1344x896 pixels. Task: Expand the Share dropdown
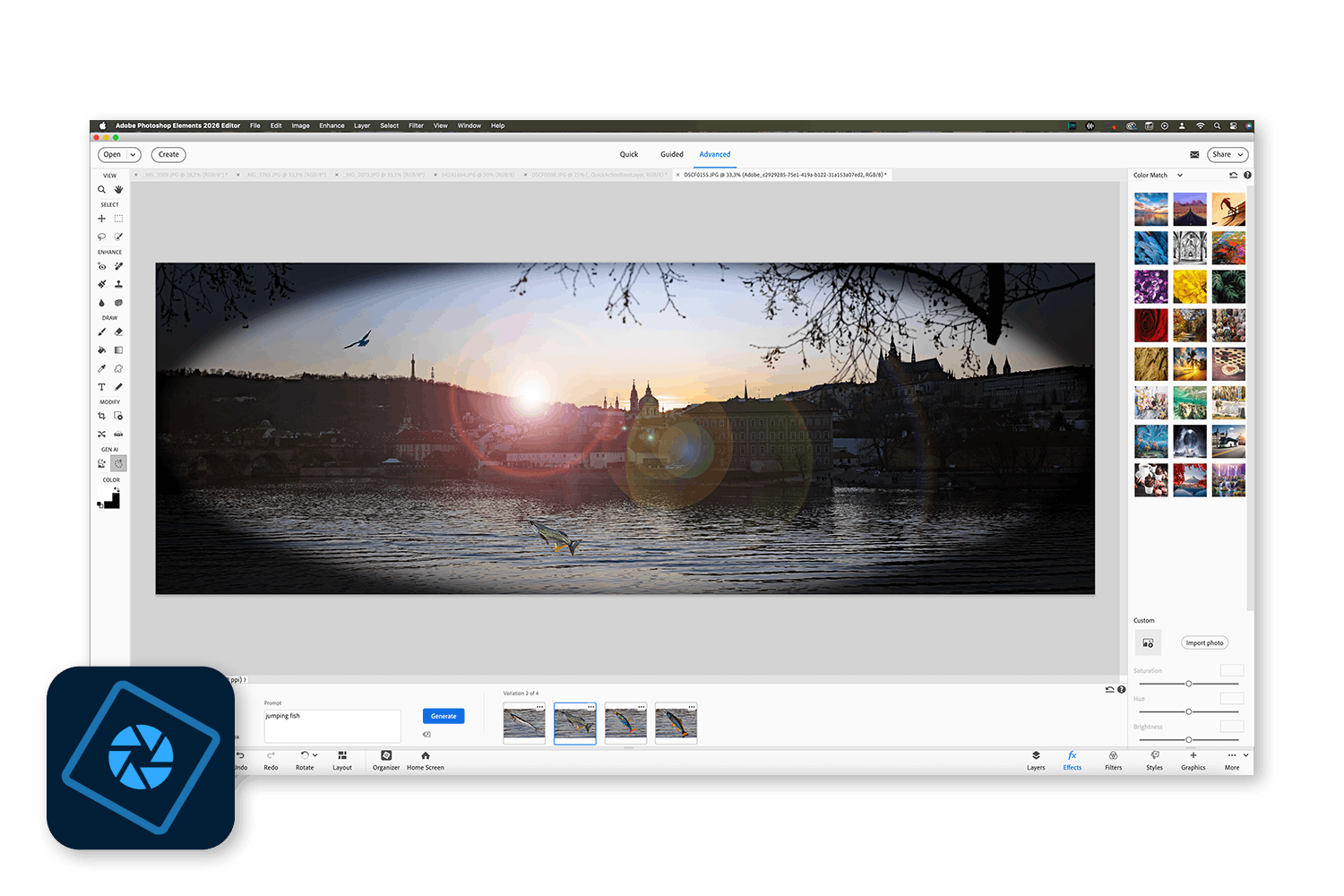[x=1240, y=155]
